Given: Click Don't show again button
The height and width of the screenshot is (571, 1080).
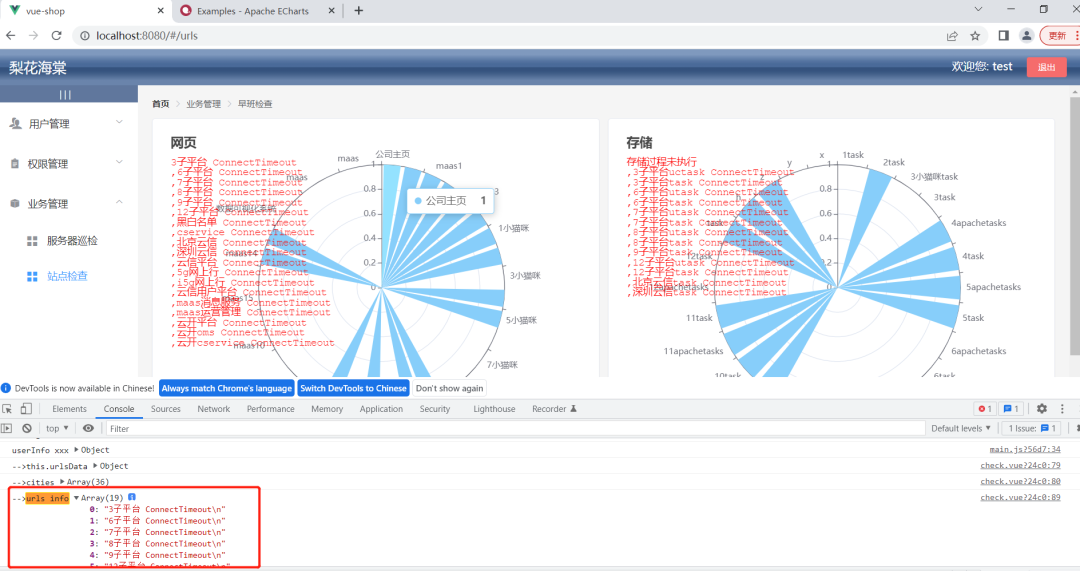Looking at the screenshot, I should point(449,388).
